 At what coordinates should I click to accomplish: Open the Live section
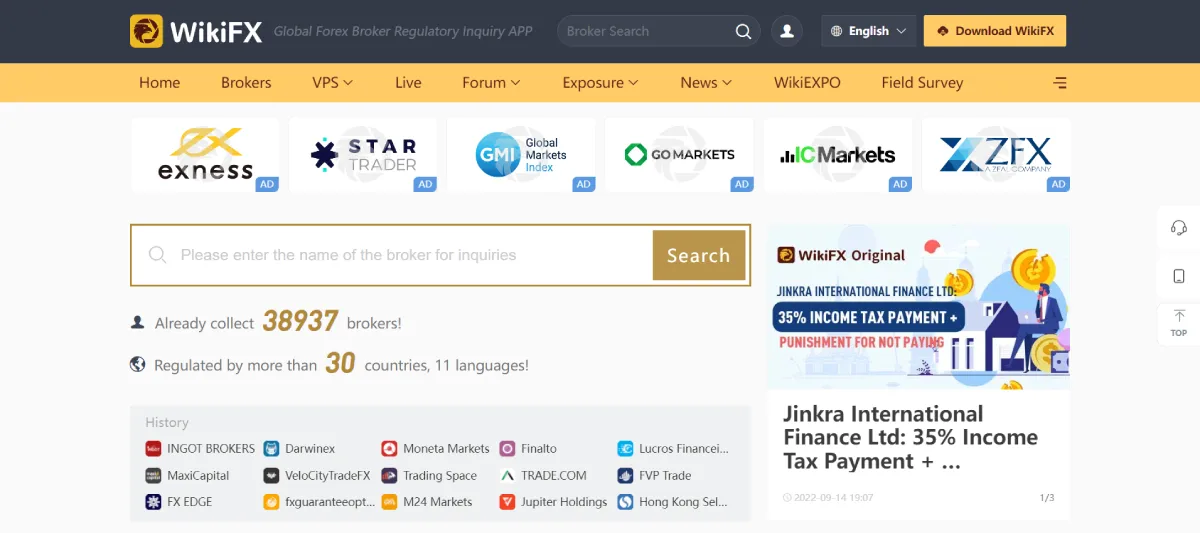click(x=408, y=83)
